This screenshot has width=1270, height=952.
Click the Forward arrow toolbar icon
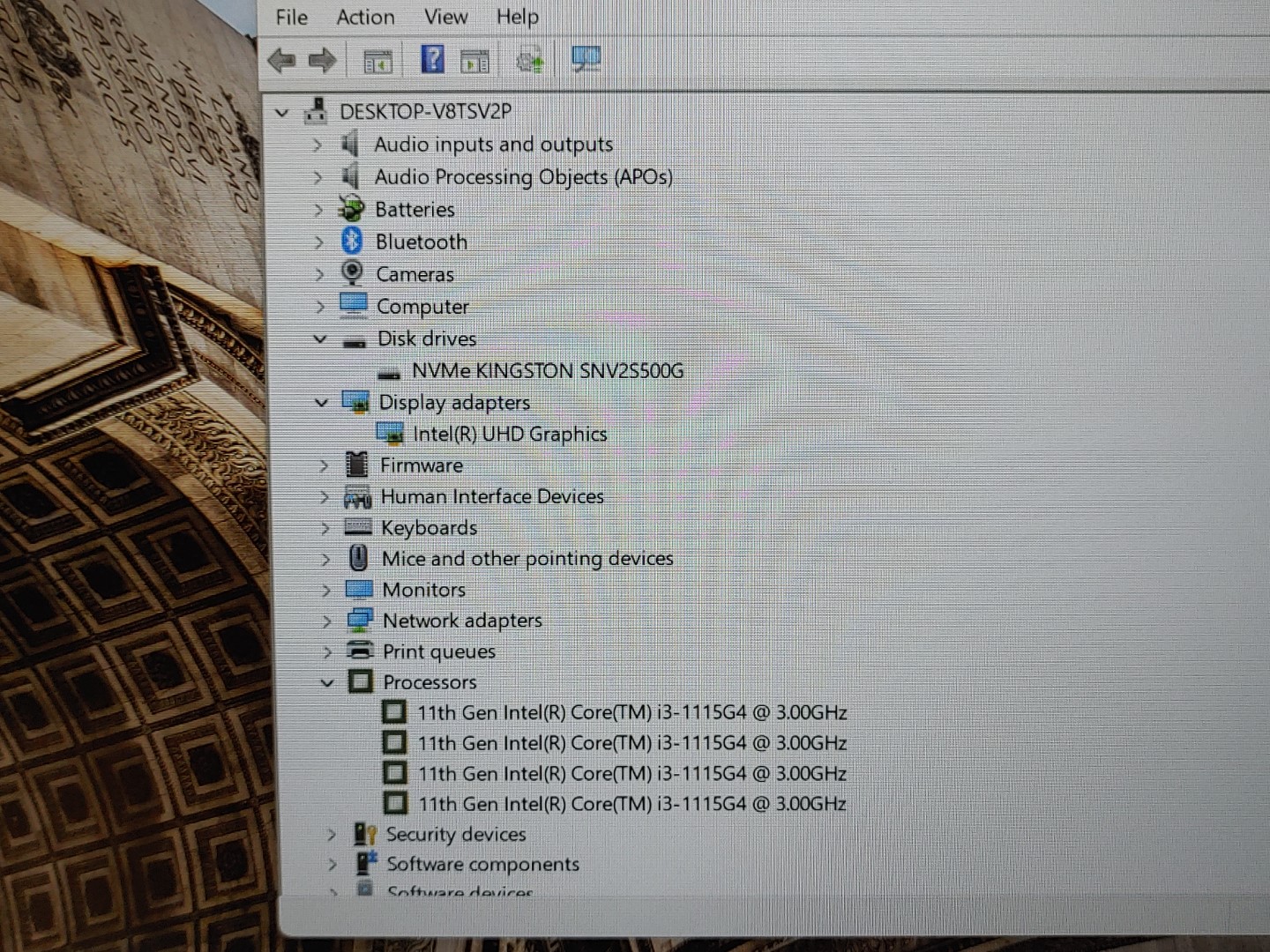click(x=322, y=61)
